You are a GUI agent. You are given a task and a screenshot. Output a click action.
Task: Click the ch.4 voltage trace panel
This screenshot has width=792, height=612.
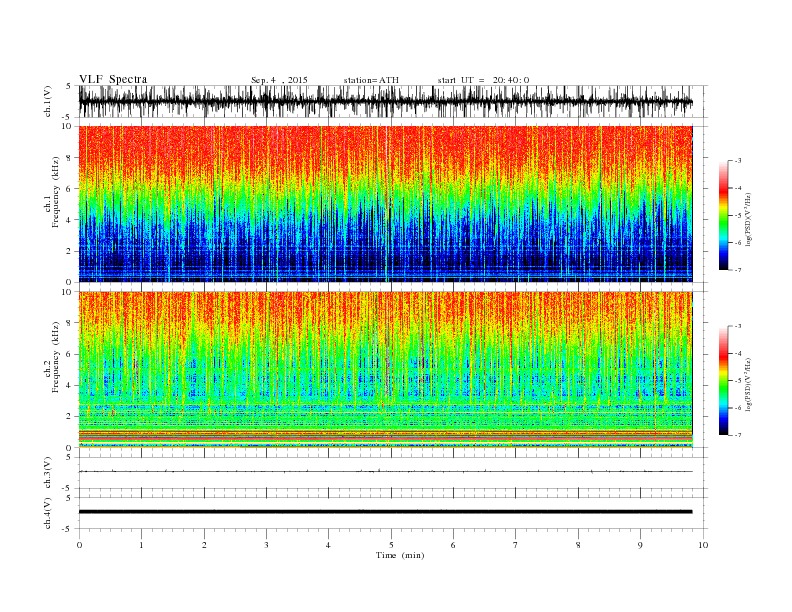coord(393,513)
